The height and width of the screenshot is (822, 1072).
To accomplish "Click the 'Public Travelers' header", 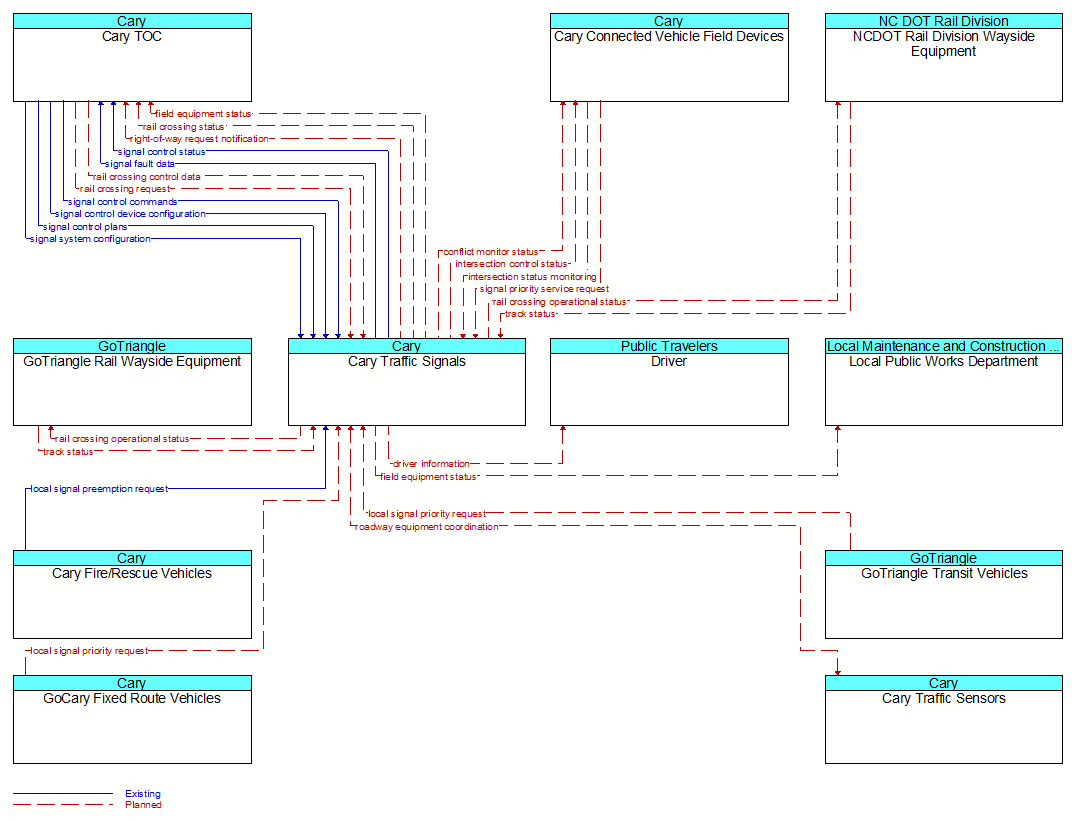I will coord(669,346).
